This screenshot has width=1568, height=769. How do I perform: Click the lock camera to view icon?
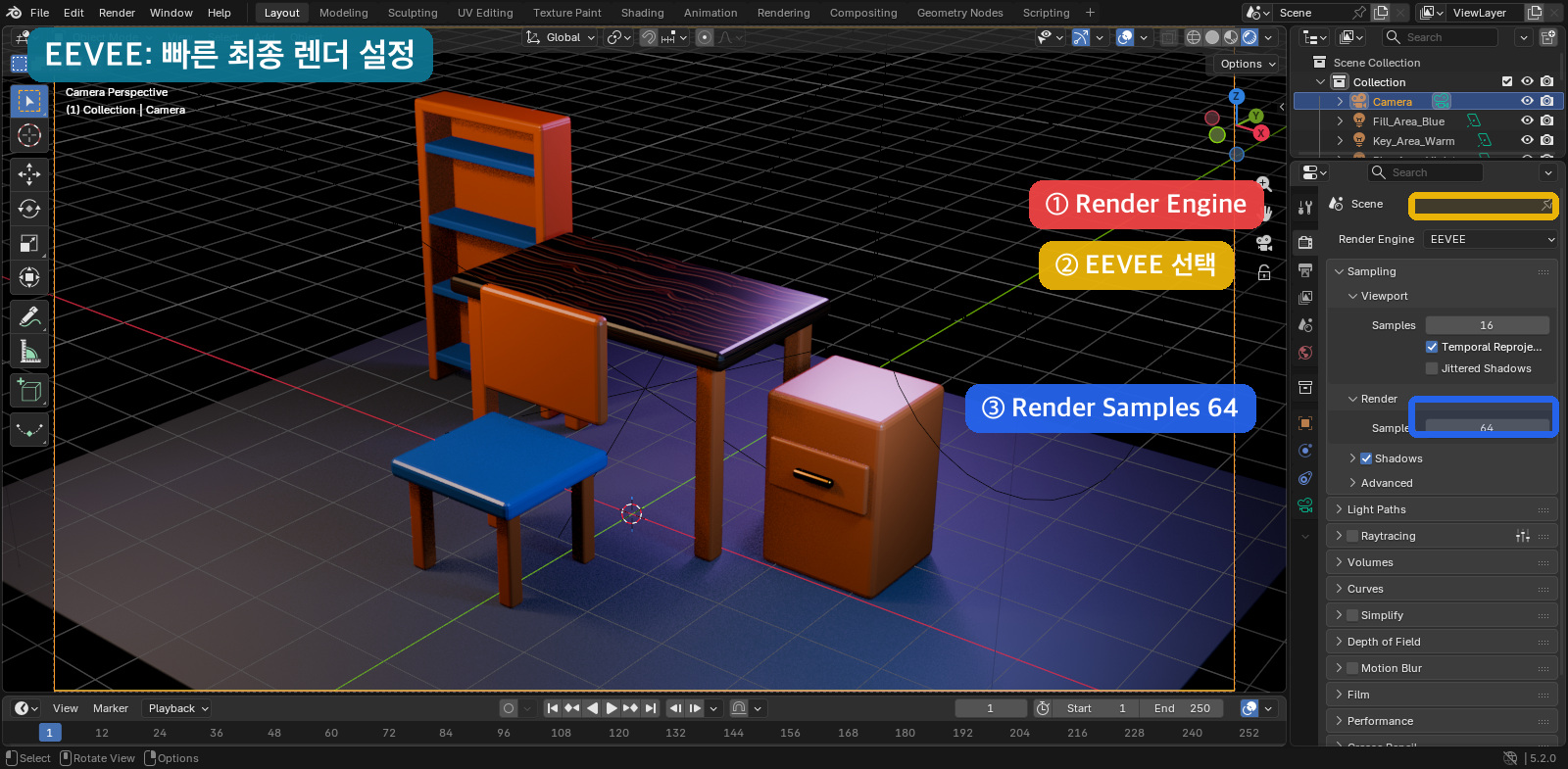point(1264,272)
